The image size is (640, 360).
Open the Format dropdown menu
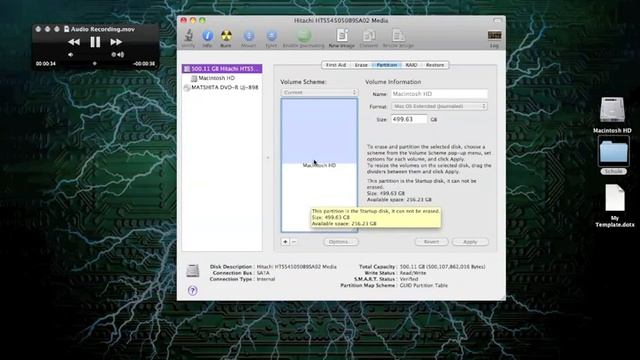439,107
